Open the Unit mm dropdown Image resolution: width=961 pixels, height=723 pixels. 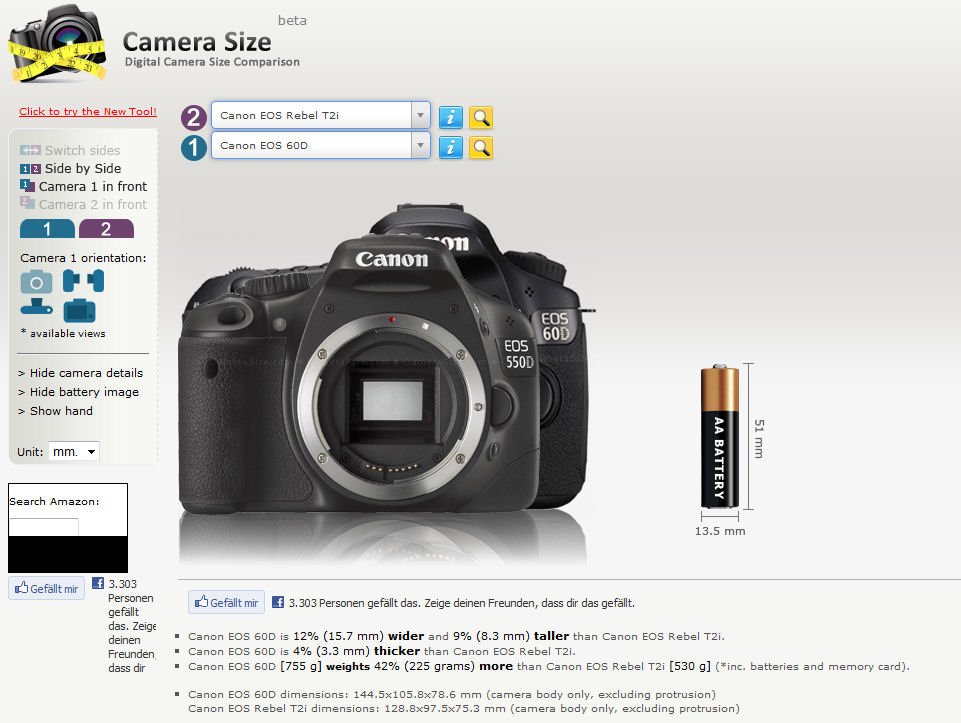74,452
